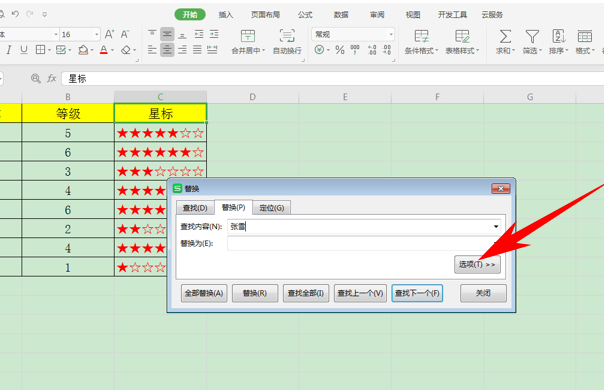Expand options with 选项(T) >> button
This screenshot has width=604, height=390.
tap(477, 264)
